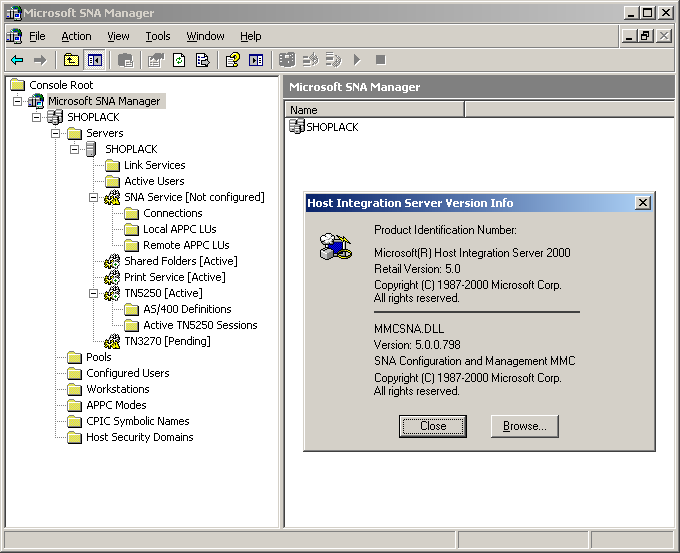This screenshot has height=553, width=680.
Task: Collapse the SNA Service node
Action: point(93,197)
